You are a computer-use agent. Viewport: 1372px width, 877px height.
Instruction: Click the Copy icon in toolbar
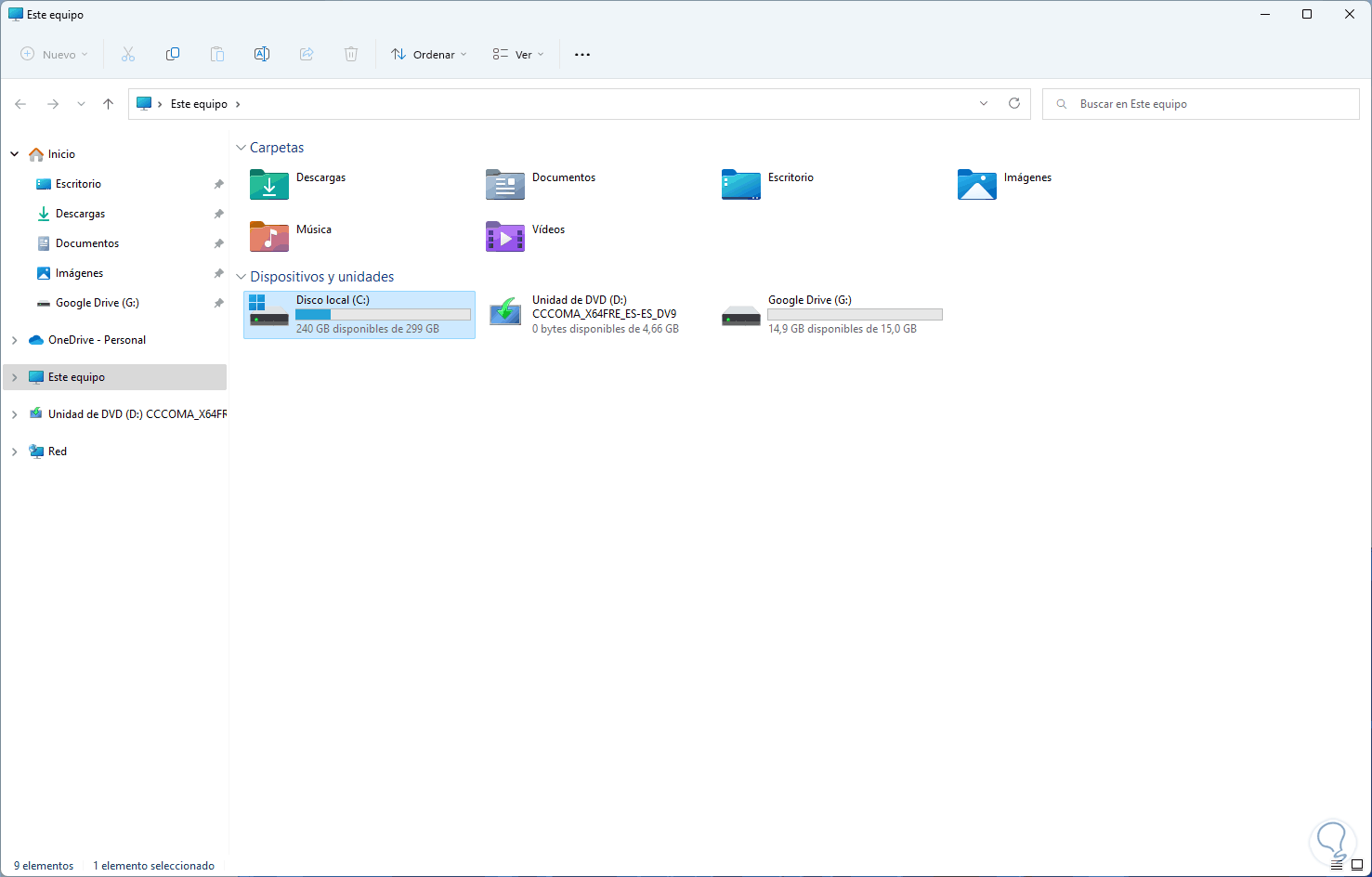point(173,54)
